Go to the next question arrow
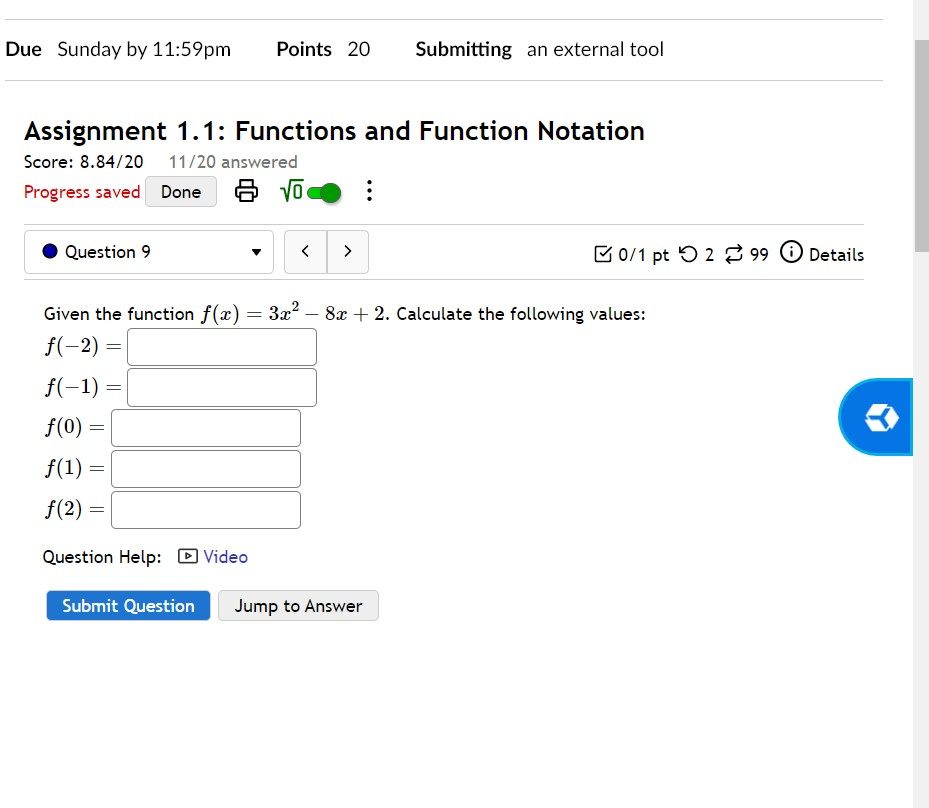929x808 pixels. [x=348, y=252]
